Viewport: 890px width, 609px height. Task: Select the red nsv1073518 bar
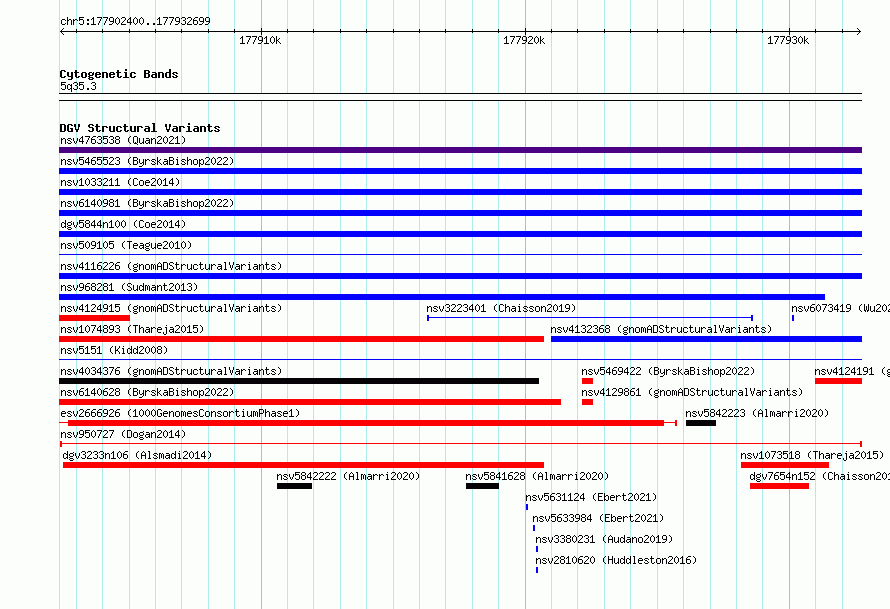click(x=784, y=465)
